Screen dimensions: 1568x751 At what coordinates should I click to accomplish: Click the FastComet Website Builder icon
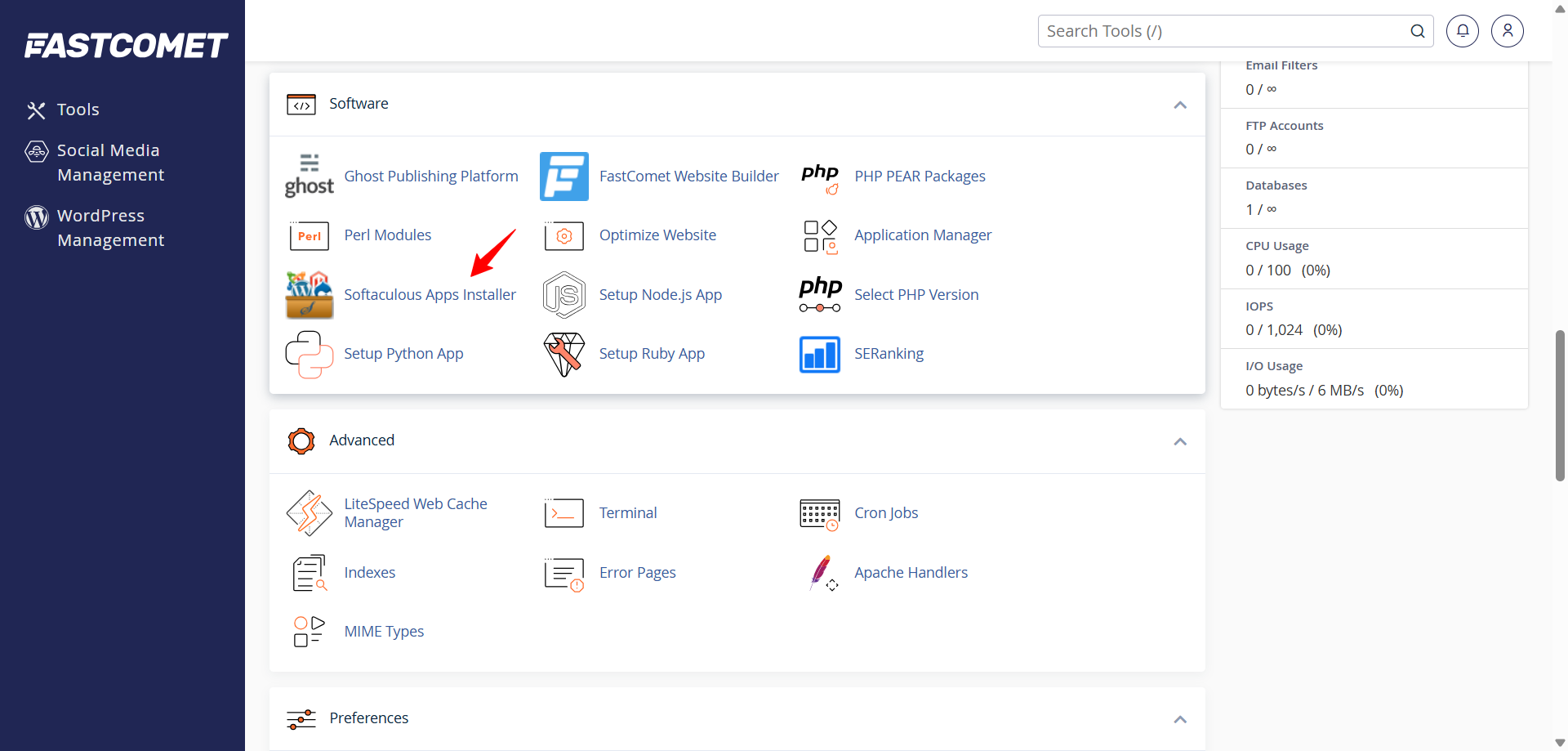(564, 177)
